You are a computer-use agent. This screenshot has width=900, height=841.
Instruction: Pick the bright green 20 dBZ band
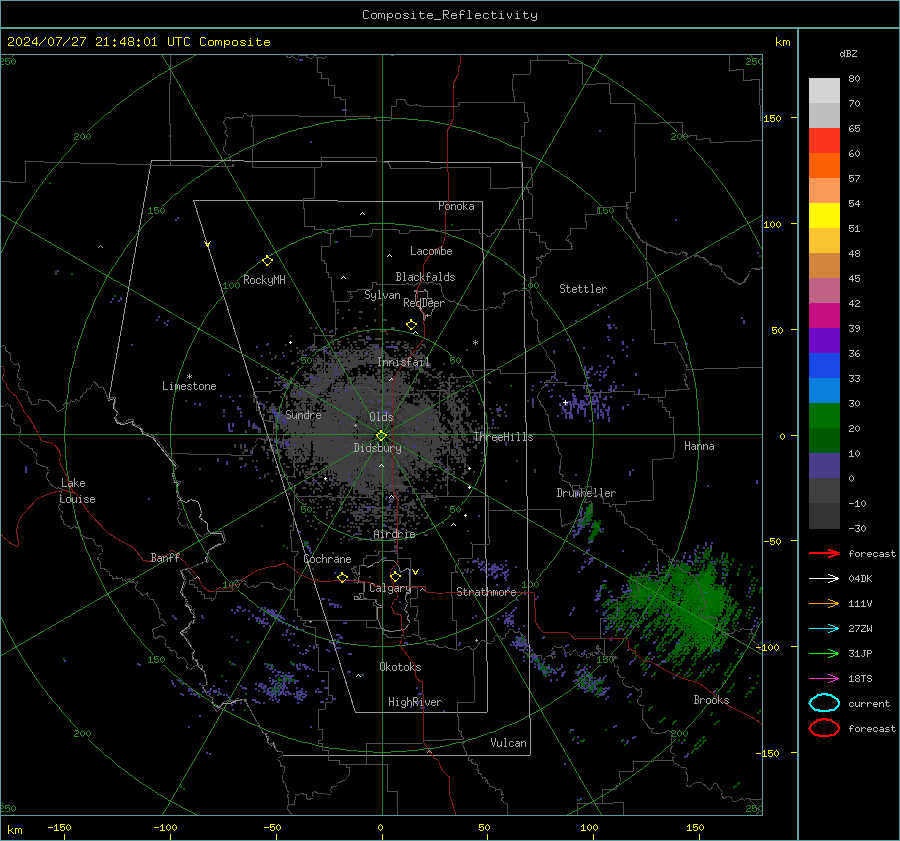[x=824, y=416]
